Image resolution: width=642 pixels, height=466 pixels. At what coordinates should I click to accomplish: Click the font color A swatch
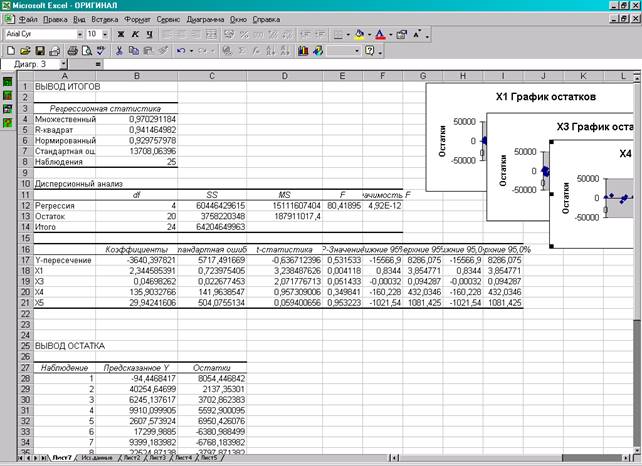pos(381,34)
